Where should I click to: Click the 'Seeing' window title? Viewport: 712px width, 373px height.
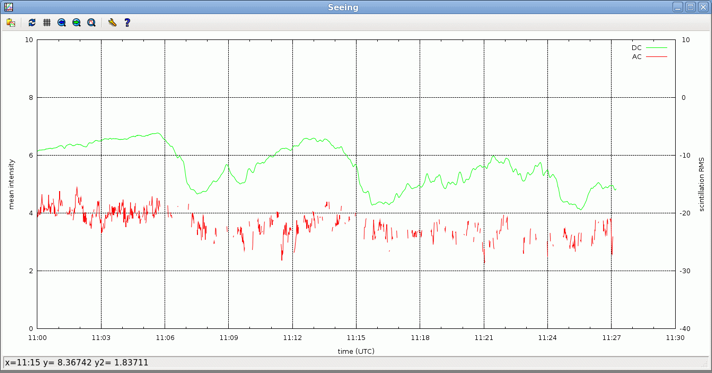click(x=343, y=7)
